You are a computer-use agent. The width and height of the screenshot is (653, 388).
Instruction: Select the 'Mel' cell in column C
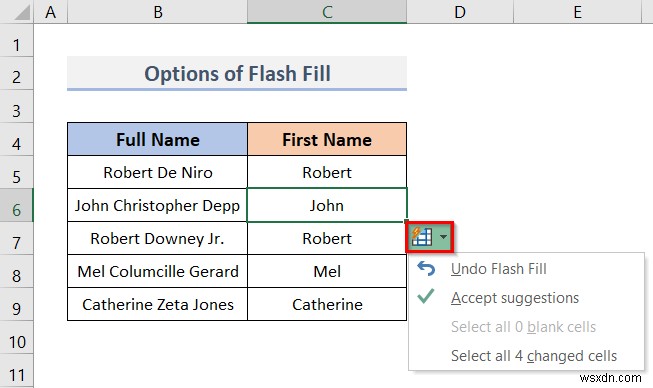327,271
